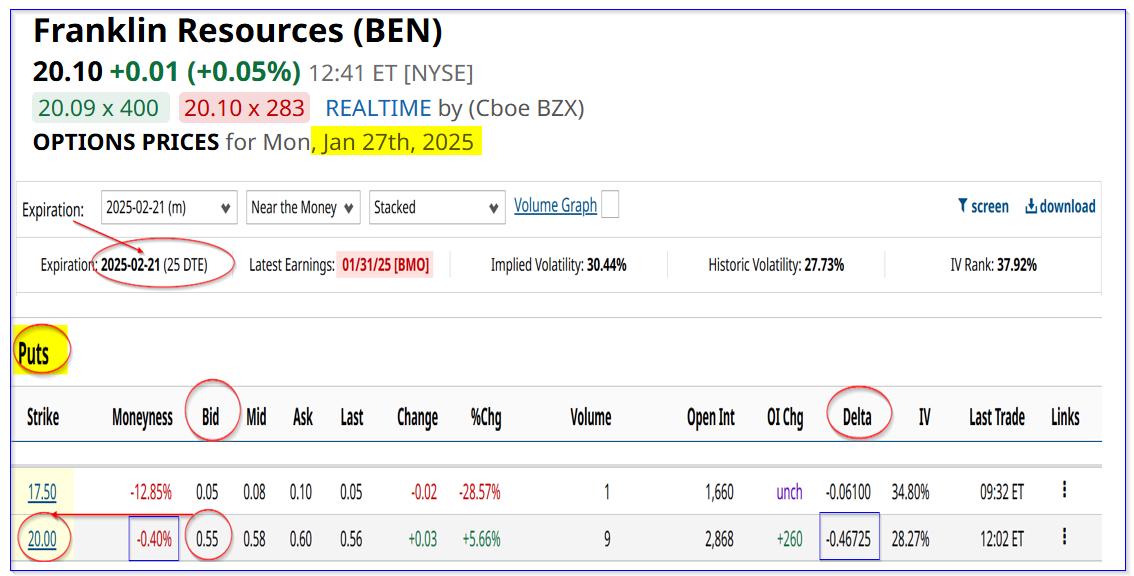Screen dimensions: 1134x576
Task: Sort by the IV column header
Action: coord(924,417)
